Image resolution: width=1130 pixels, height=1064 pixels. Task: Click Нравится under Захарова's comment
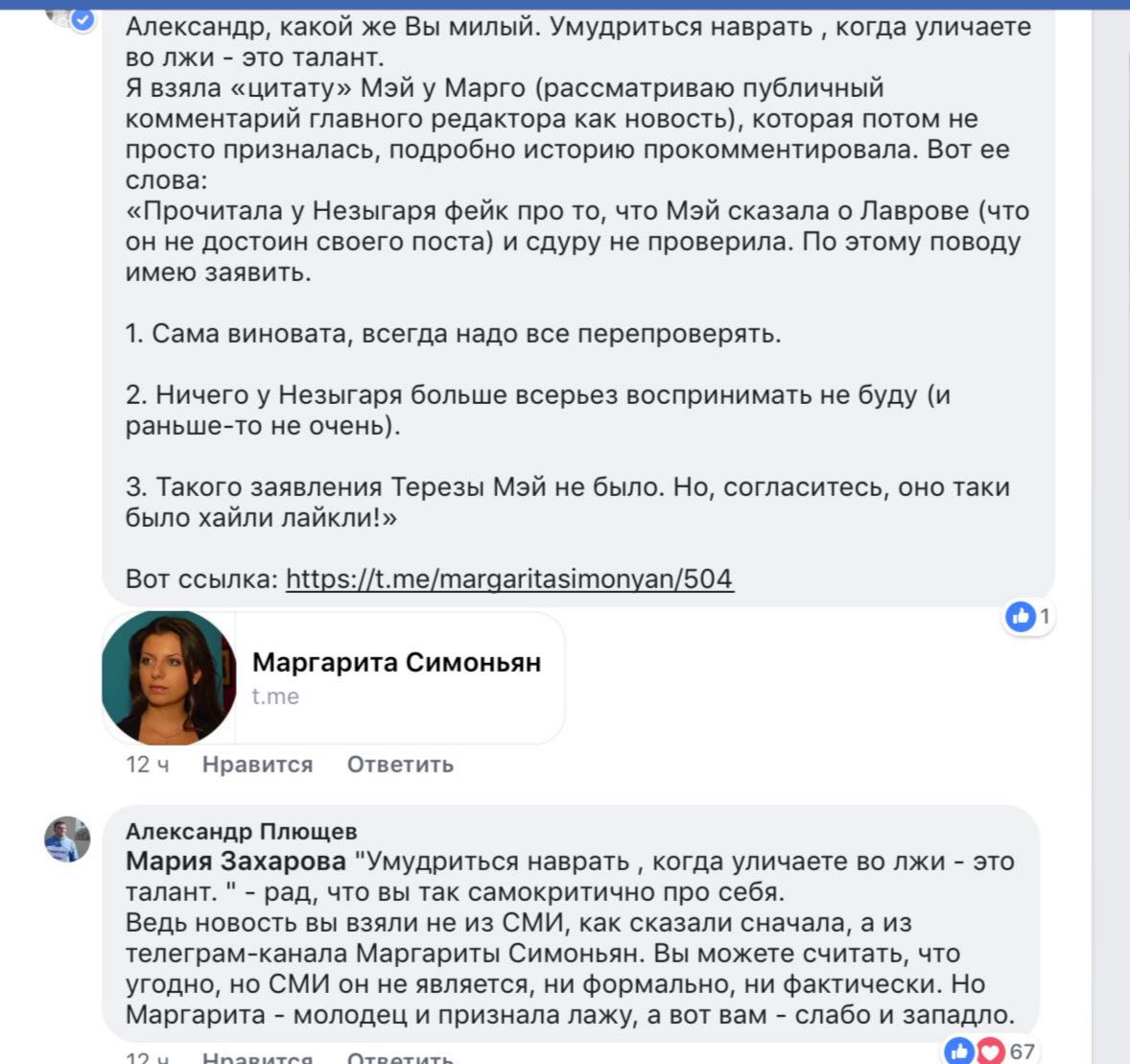point(257,764)
